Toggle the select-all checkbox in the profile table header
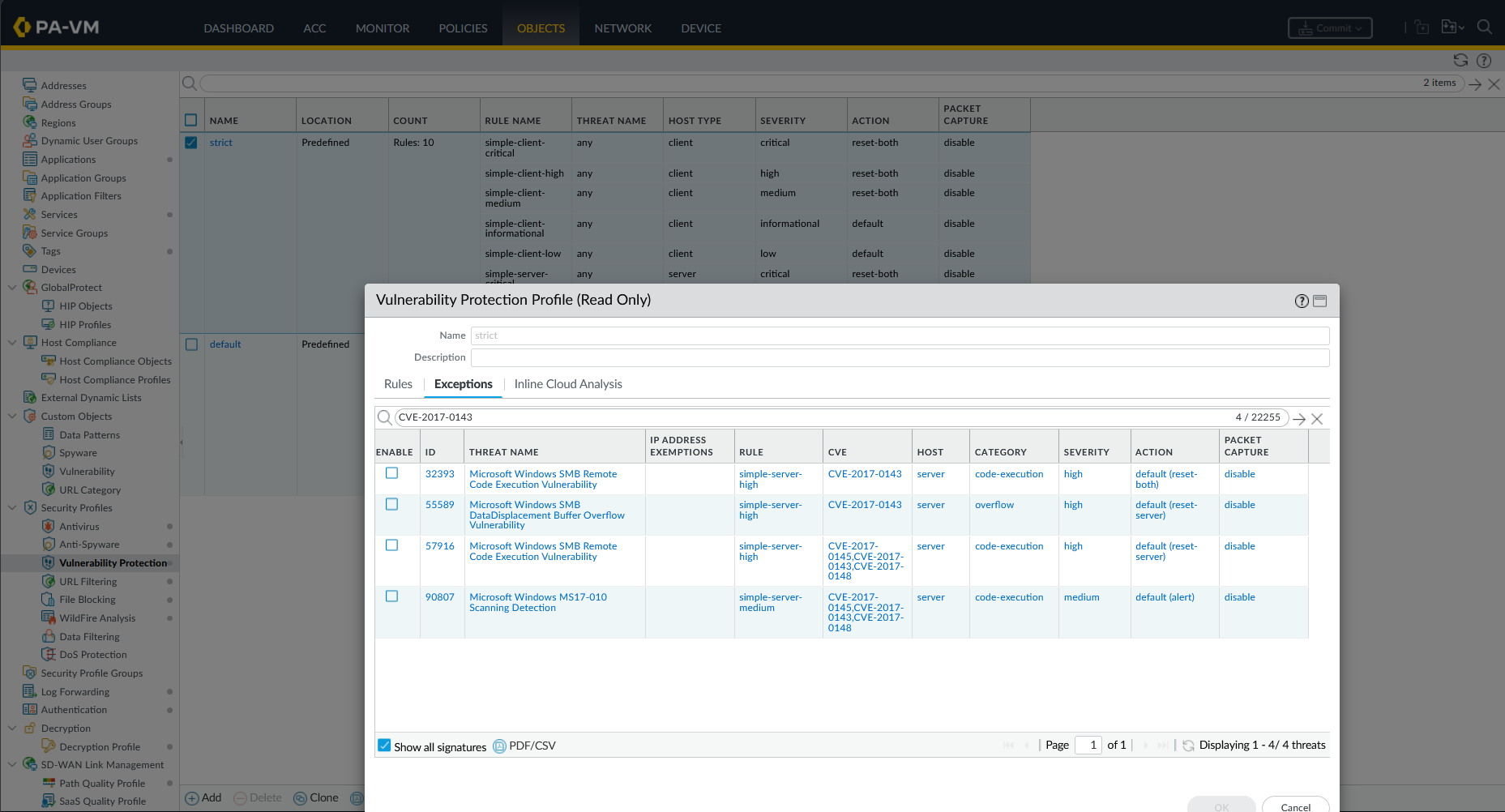The height and width of the screenshot is (812, 1505). tap(191, 120)
